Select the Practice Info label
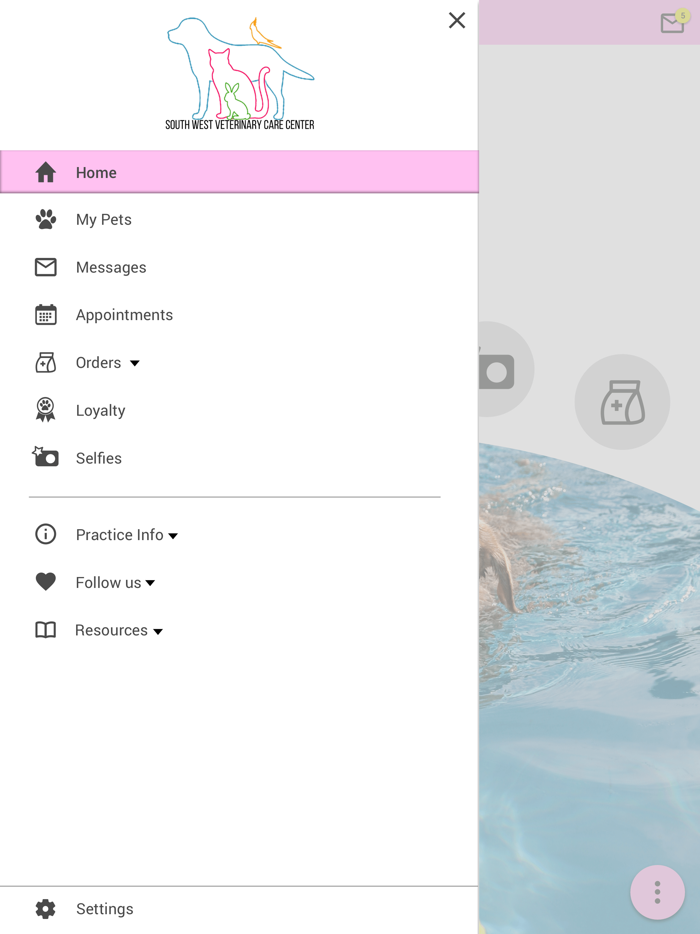Viewport: 700px width, 934px height. [119, 535]
